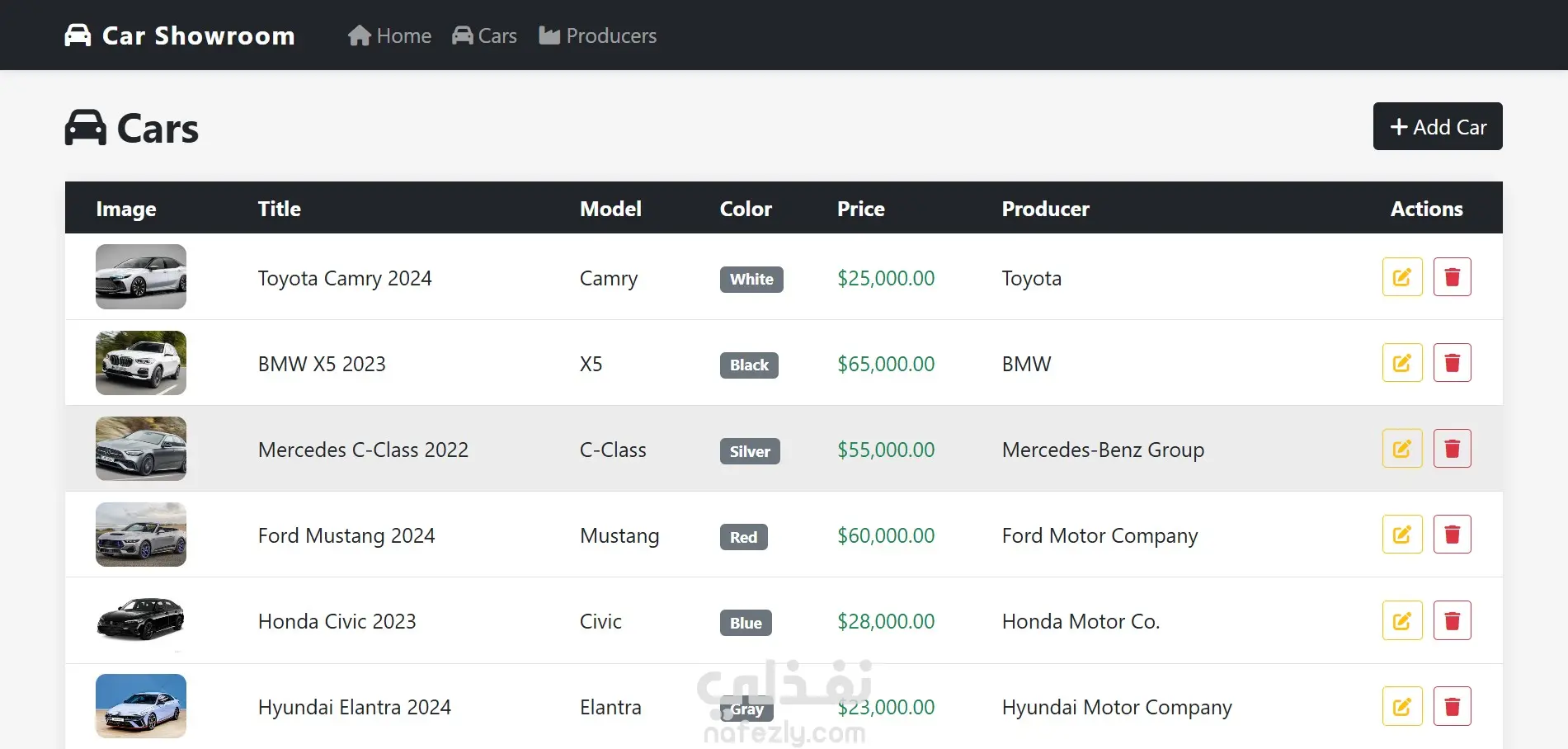Screen dimensions: 1568x749
Task: Select the title text 'Toyota Camry 2024'
Action: [345, 278]
